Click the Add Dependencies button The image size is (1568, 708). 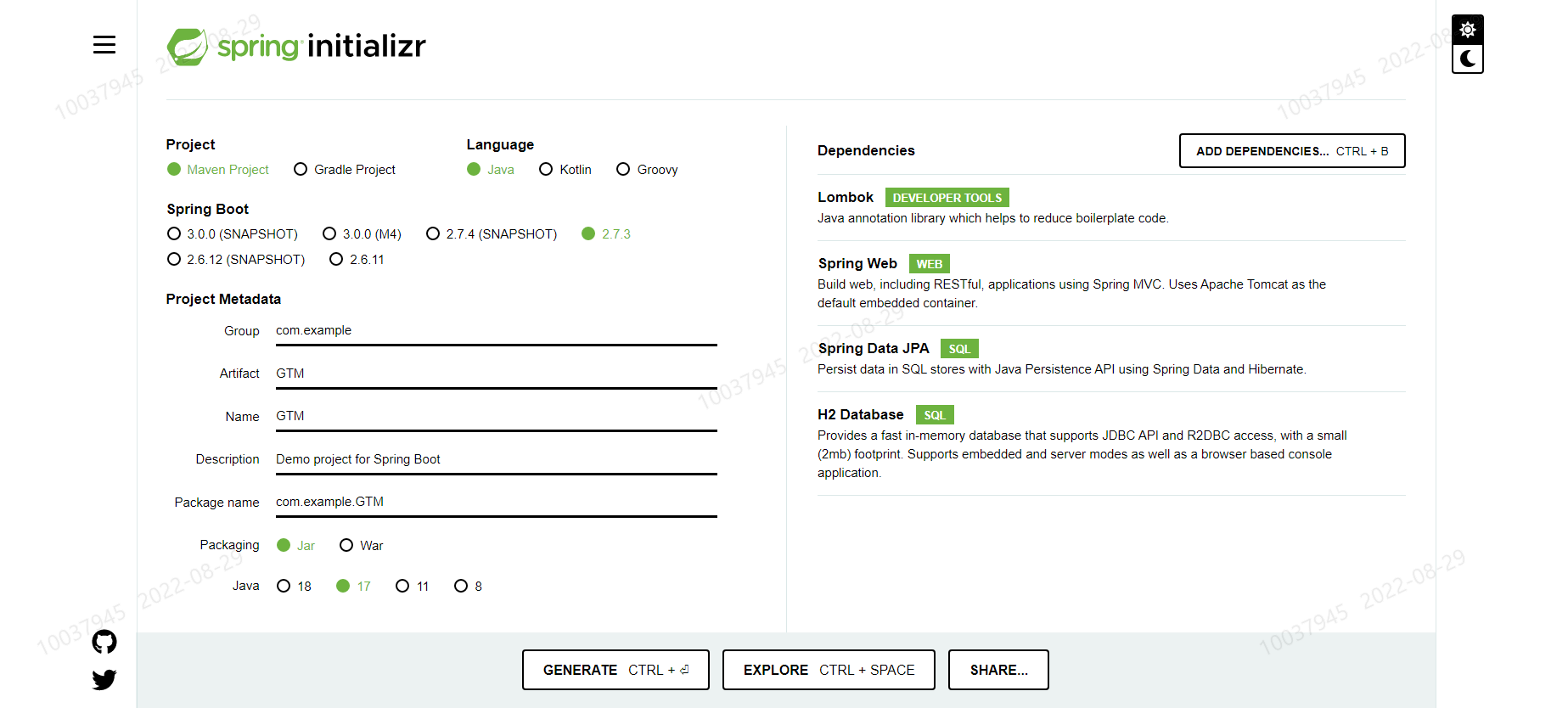[1292, 151]
